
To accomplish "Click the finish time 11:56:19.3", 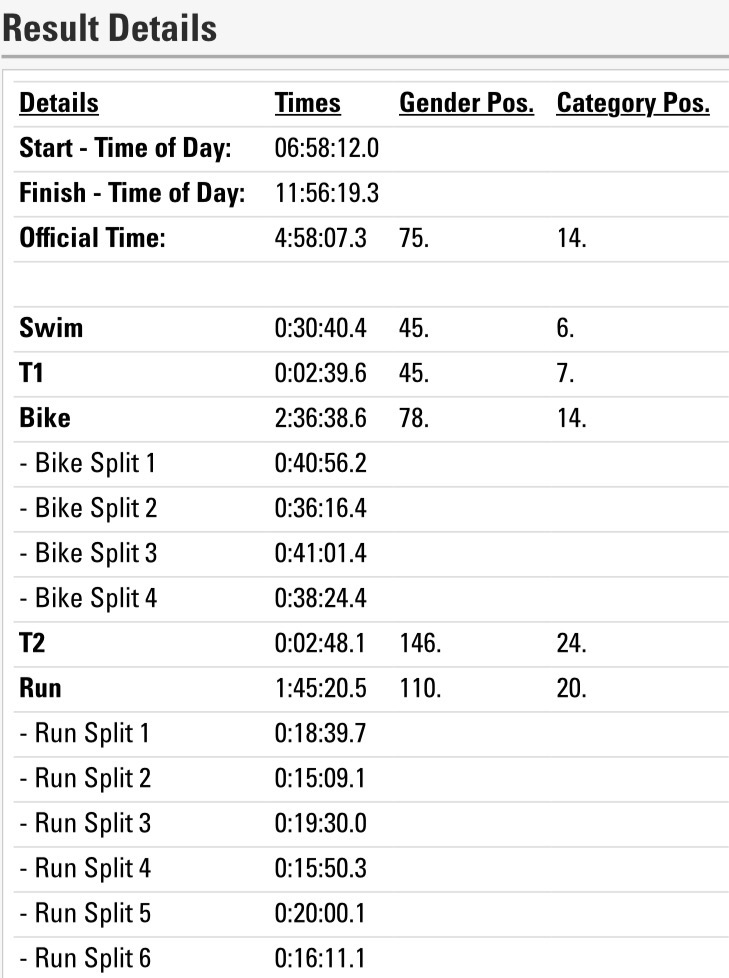I will [325, 194].
